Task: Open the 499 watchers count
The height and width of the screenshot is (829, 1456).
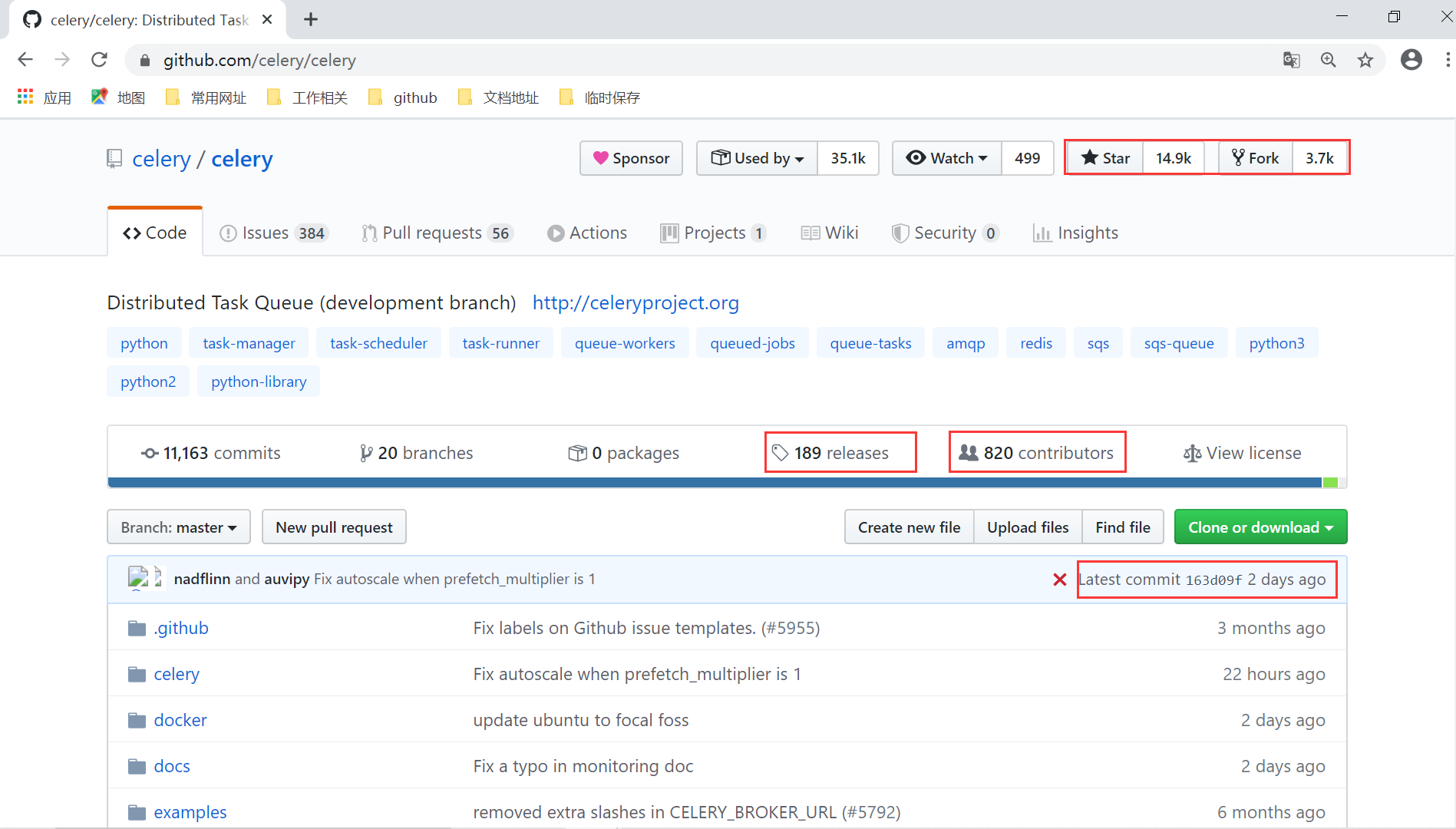Action: [x=1027, y=158]
